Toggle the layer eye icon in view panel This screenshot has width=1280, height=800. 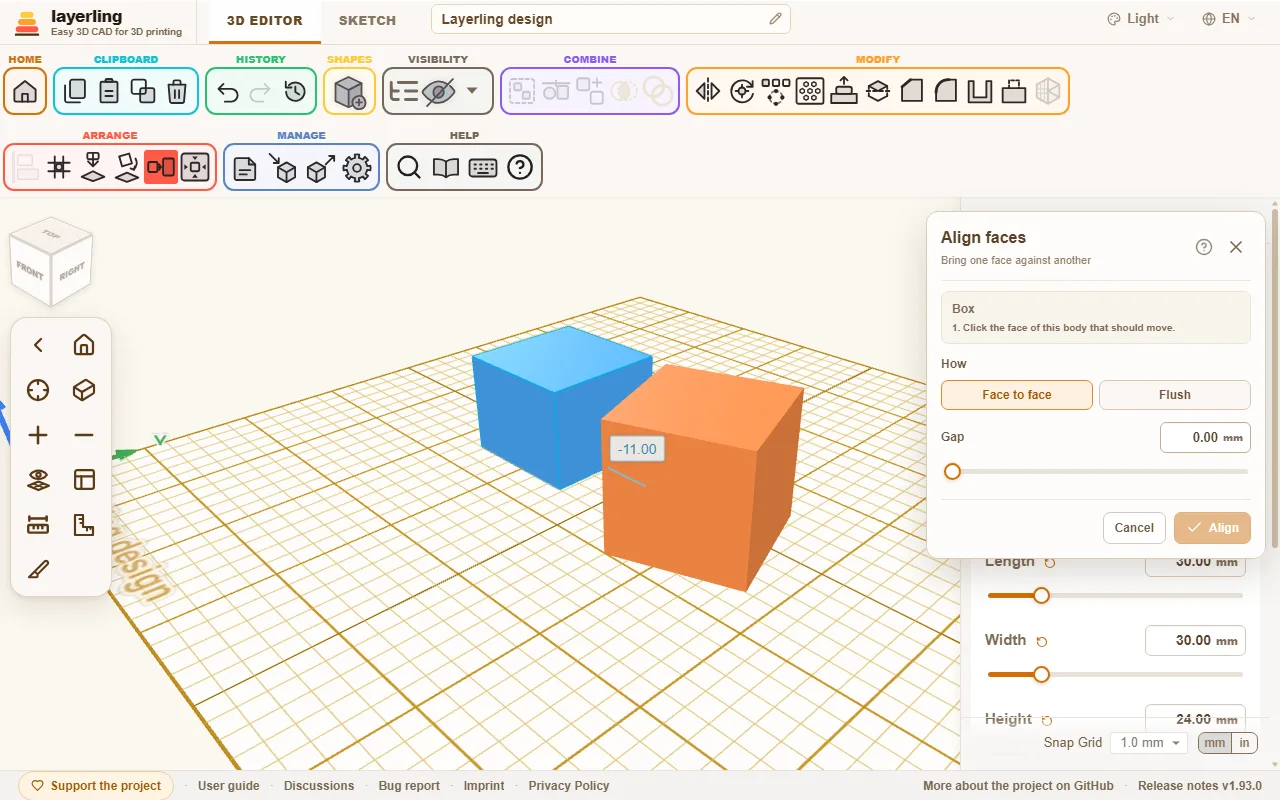[x=38, y=480]
